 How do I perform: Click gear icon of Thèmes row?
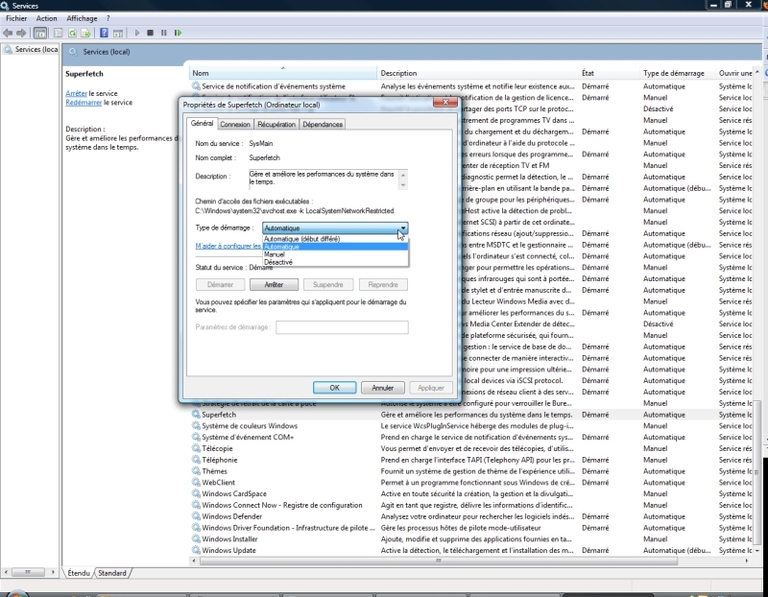click(x=196, y=471)
